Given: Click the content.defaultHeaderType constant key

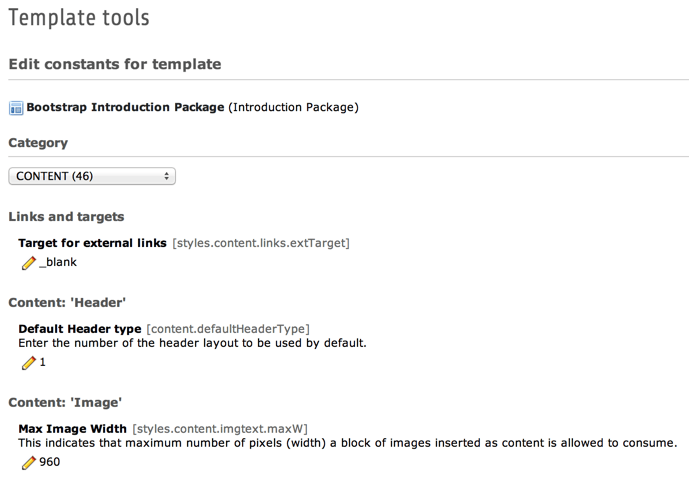Looking at the screenshot, I should tap(228, 328).
